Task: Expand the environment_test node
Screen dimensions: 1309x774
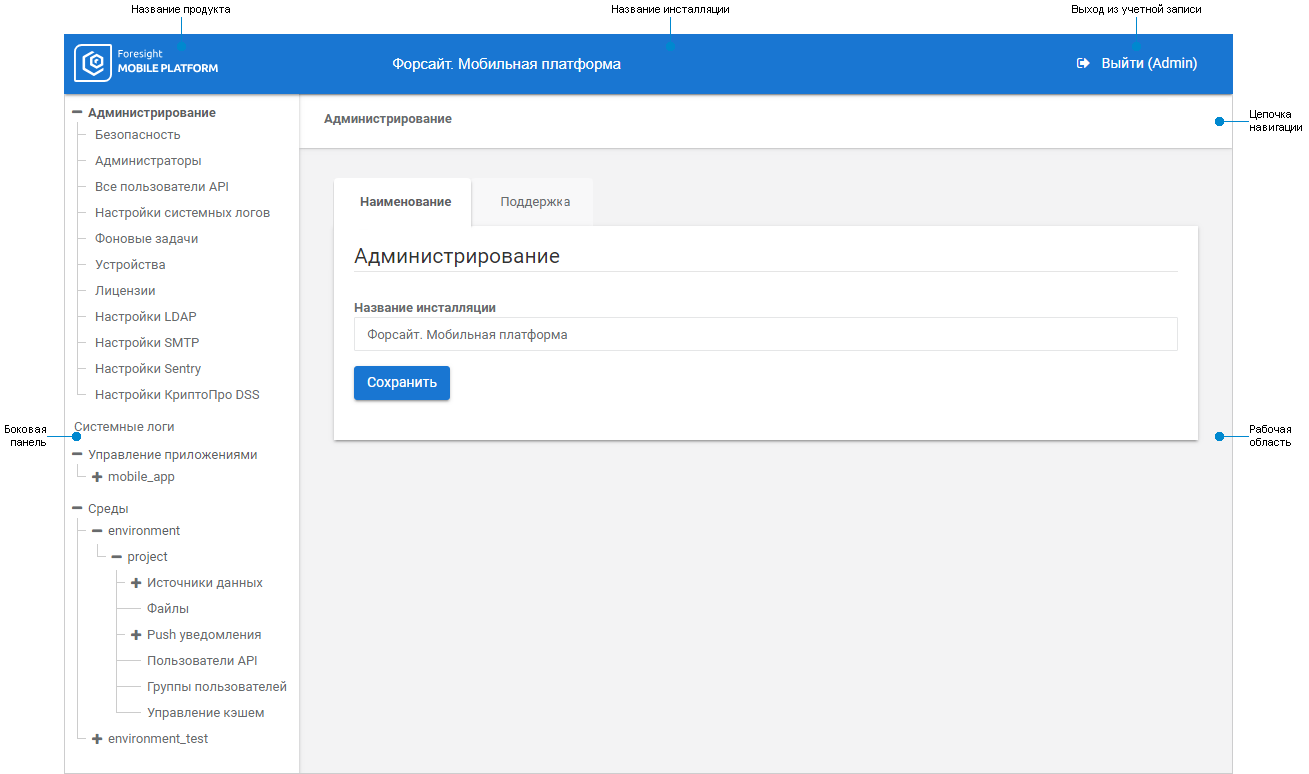Action: [97, 739]
